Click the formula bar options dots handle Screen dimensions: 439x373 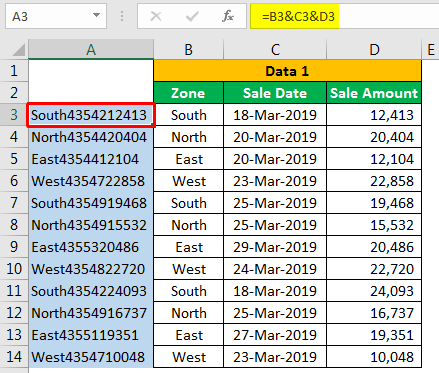[x=122, y=16]
